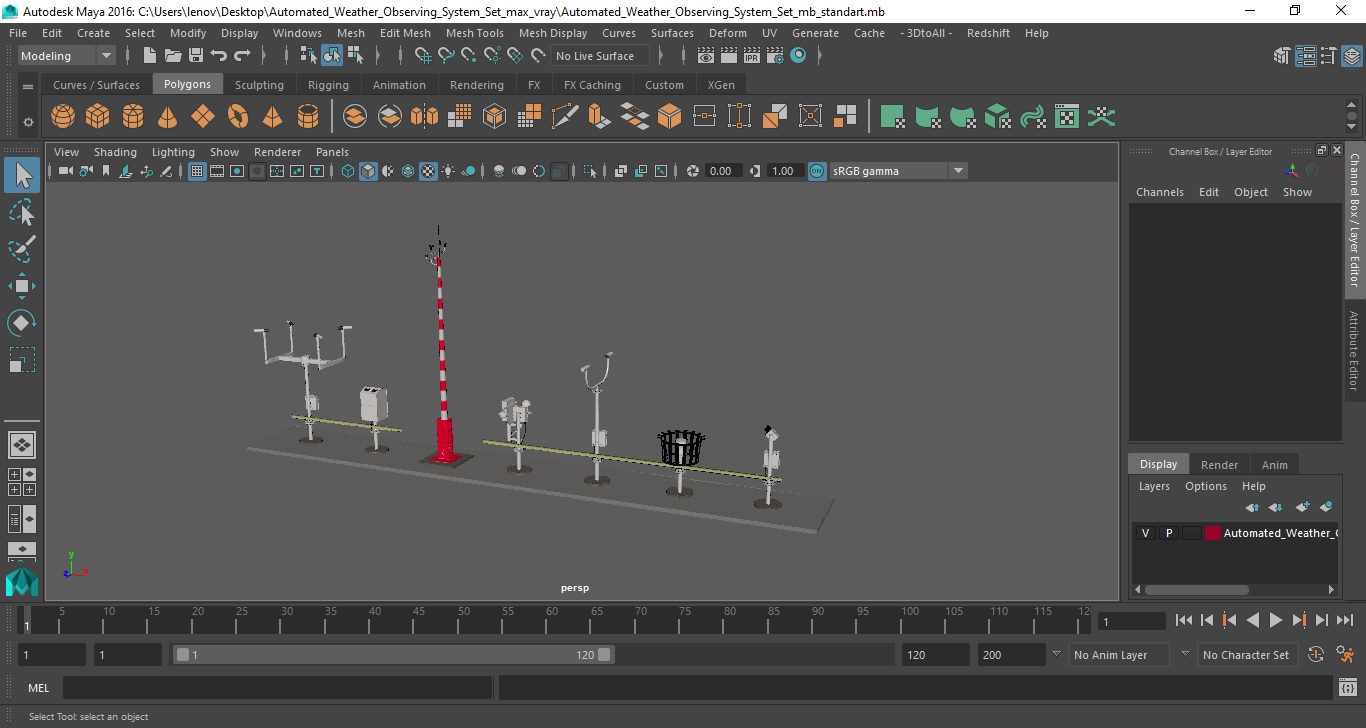Image resolution: width=1366 pixels, height=728 pixels.
Task: Select the Paint Selection tool
Action: [22, 249]
